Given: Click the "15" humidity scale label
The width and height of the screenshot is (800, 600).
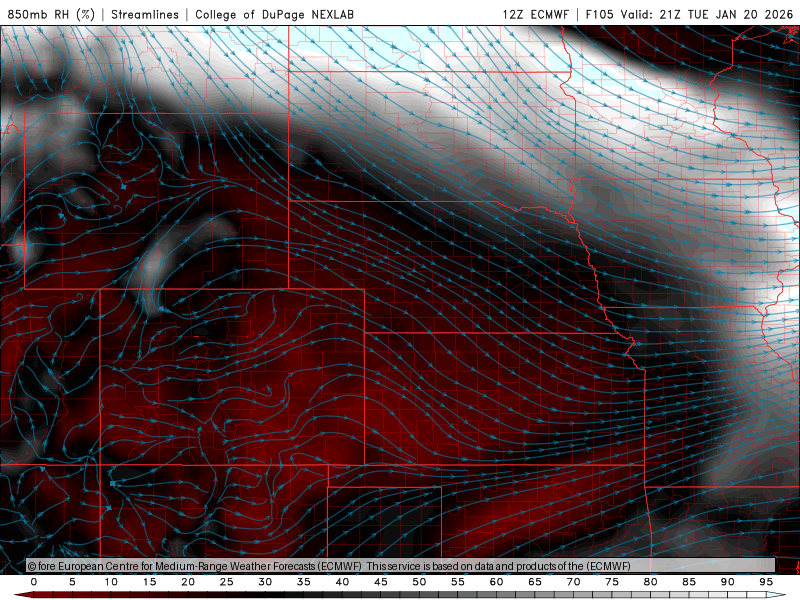Looking at the screenshot, I should [149, 582].
